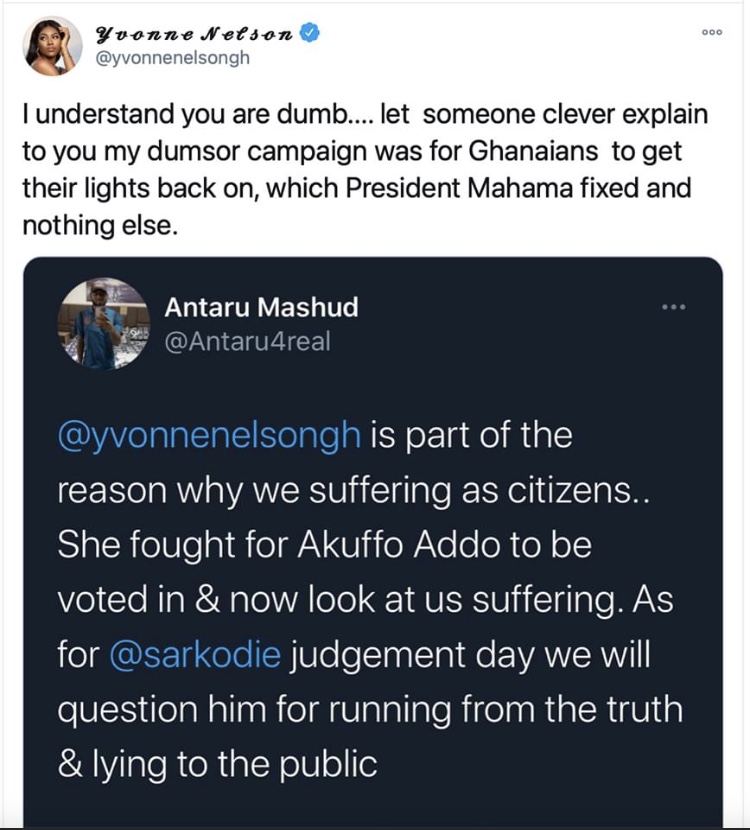This screenshot has height=830, width=750.
Task: Click the @Antaru4real handle
Action: tap(247, 341)
